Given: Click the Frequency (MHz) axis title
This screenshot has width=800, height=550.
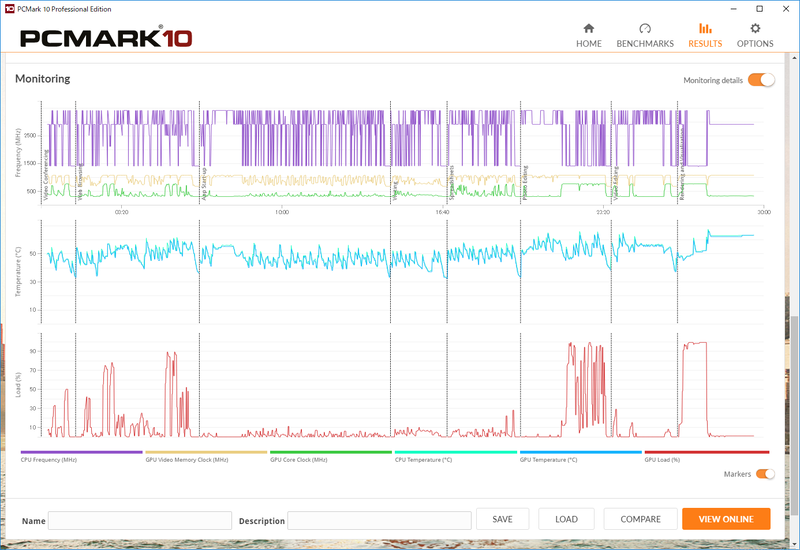Looking at the screenshot, I should click(18, 153).
